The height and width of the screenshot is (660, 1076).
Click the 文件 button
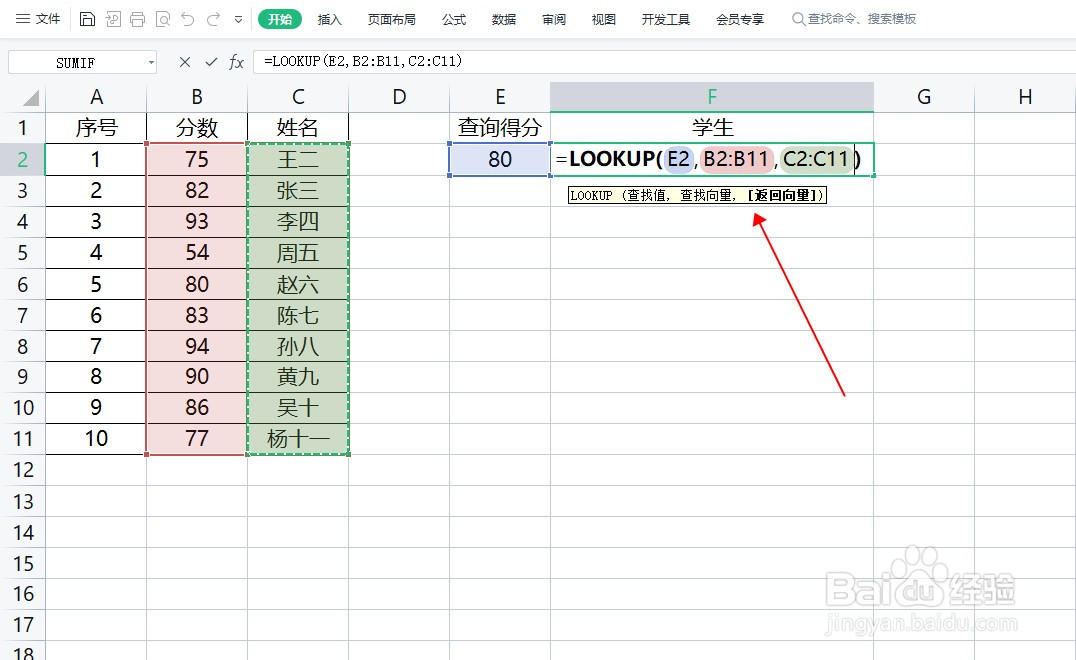coord(45,18)
